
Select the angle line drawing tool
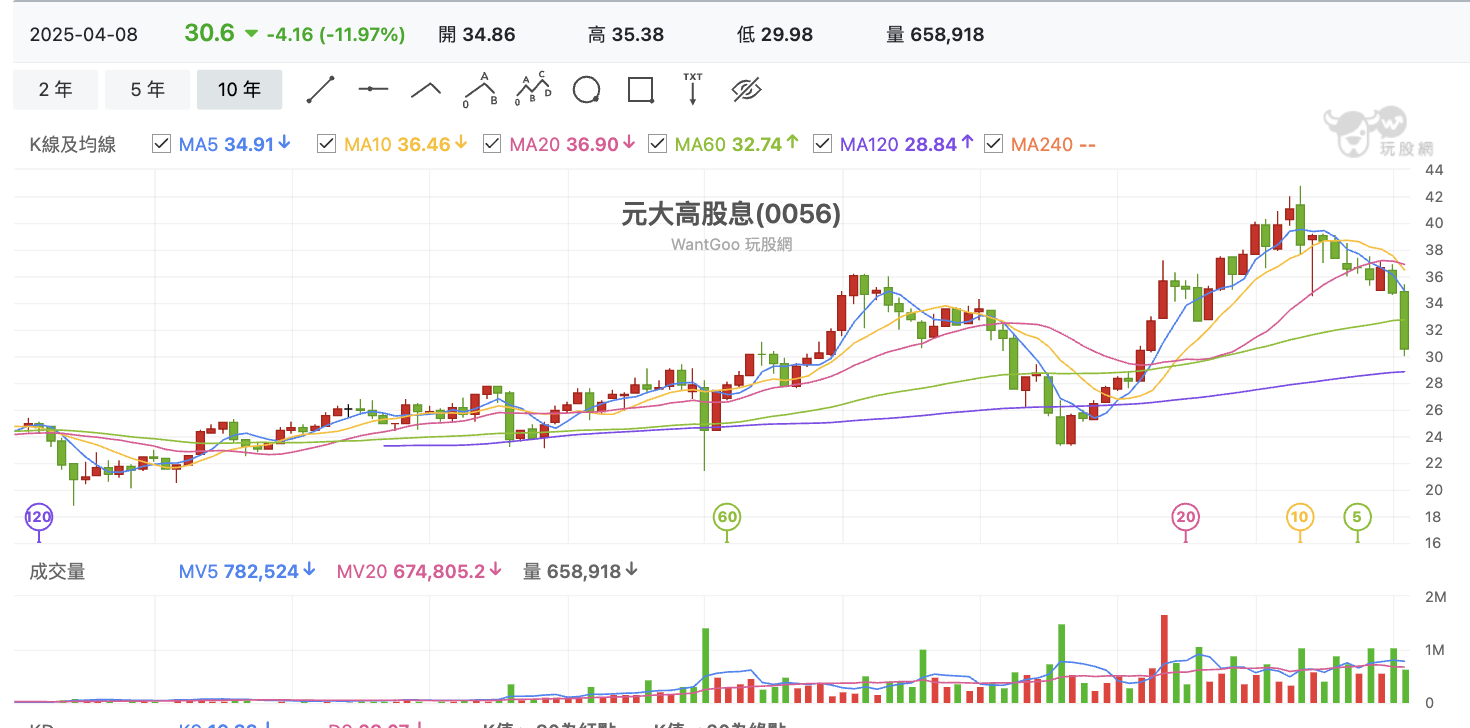click(x=426, y=90)
